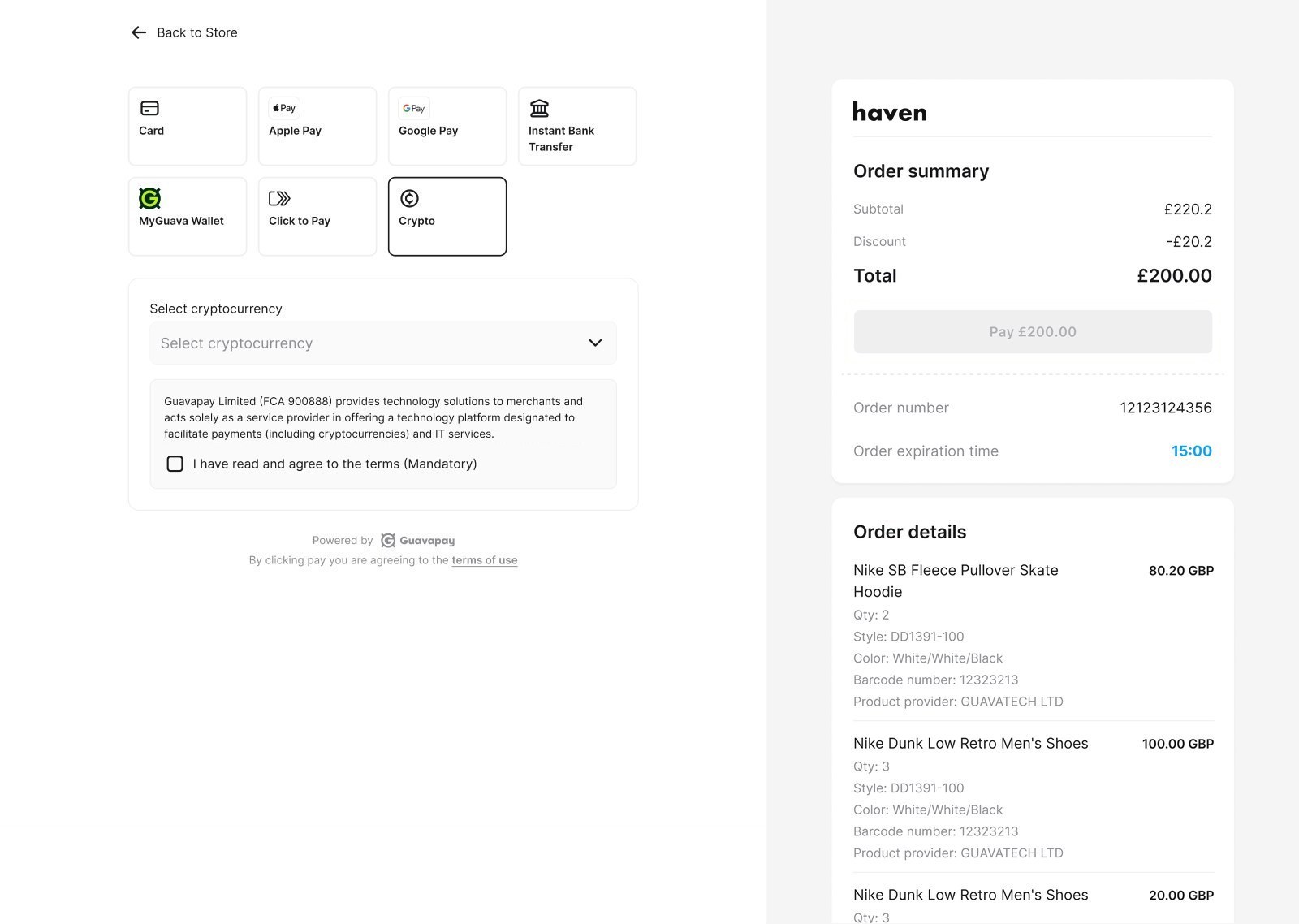Click the Guavapay Limited disclaimer paragraph

coord(373,417)
